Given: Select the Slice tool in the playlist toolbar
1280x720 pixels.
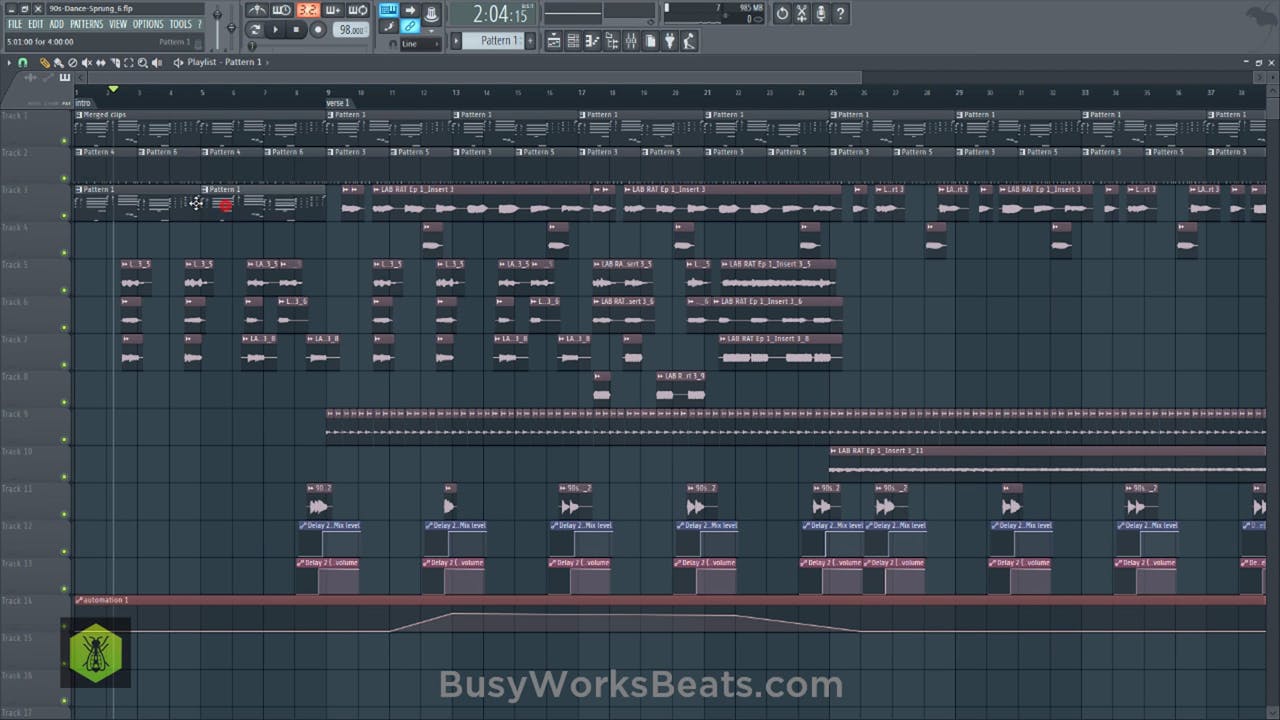Looking at the screenshot, I should [117, 62].
